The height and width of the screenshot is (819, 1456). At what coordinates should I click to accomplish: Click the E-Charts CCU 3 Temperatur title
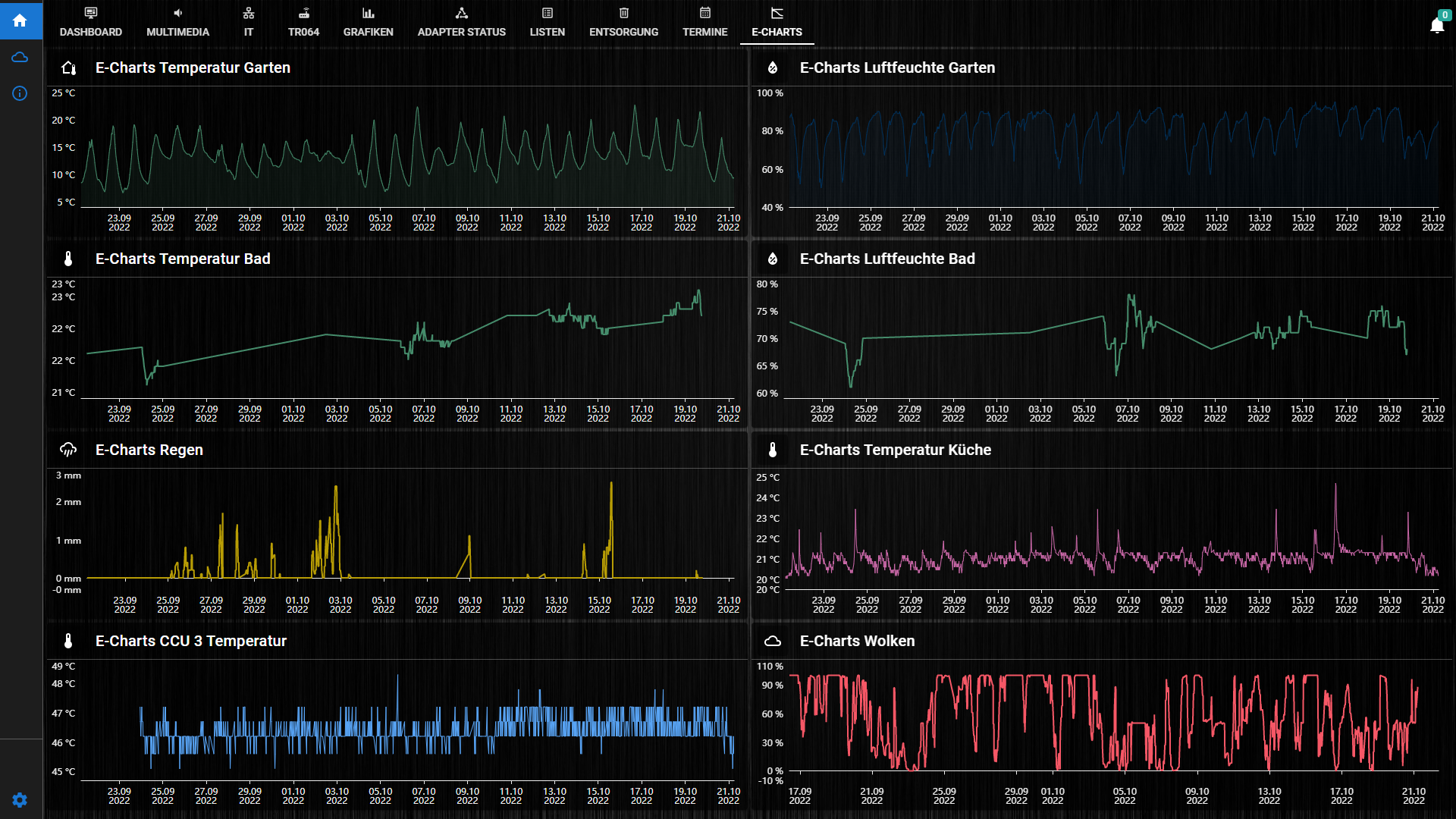[191, 641]
